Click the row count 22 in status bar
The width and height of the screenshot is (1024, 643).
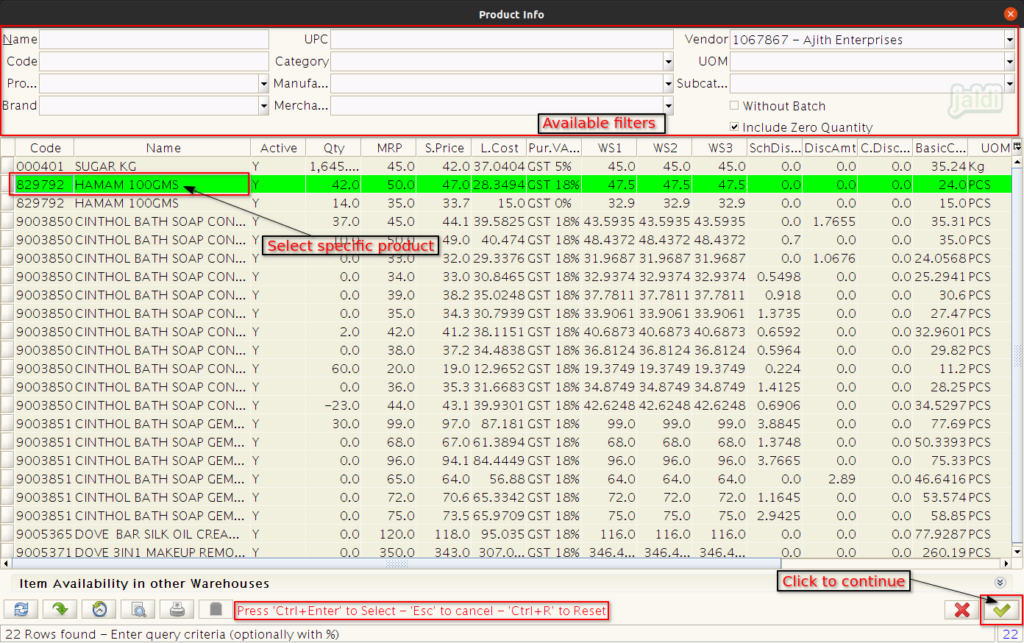click(x=1010, y=634)
